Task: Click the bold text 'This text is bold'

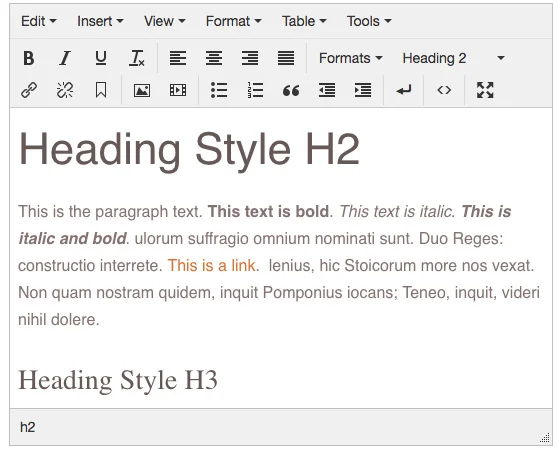Action: click(x=268, y=211)
